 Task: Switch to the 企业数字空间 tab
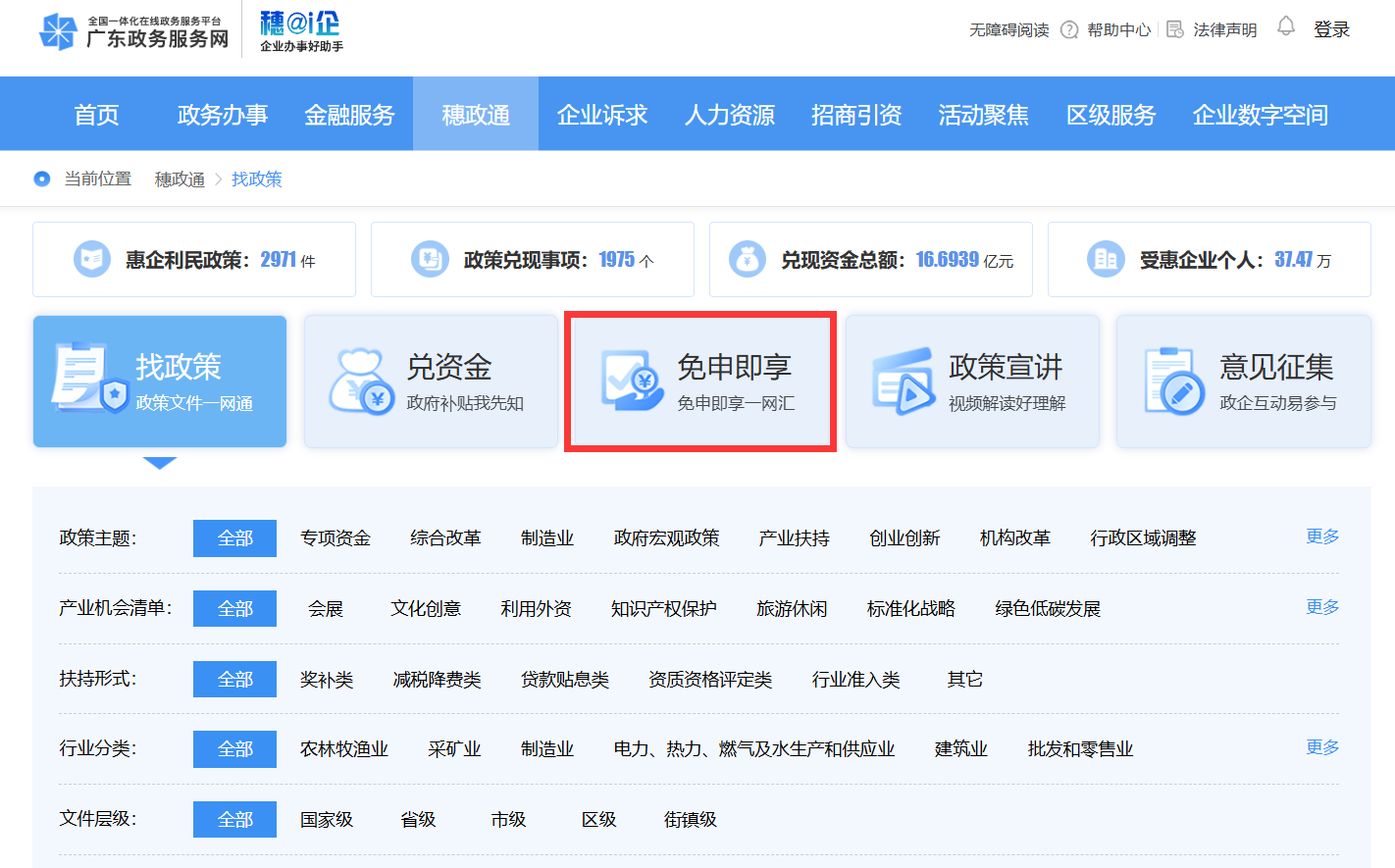point(1260,115)
